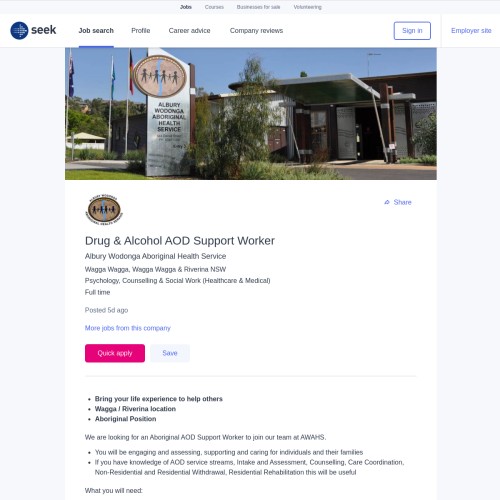The height and width of the screenshot is (500, 500).
Task: Click the Share arrow icon
Action: pyautogui.click(x=387, y=202)
